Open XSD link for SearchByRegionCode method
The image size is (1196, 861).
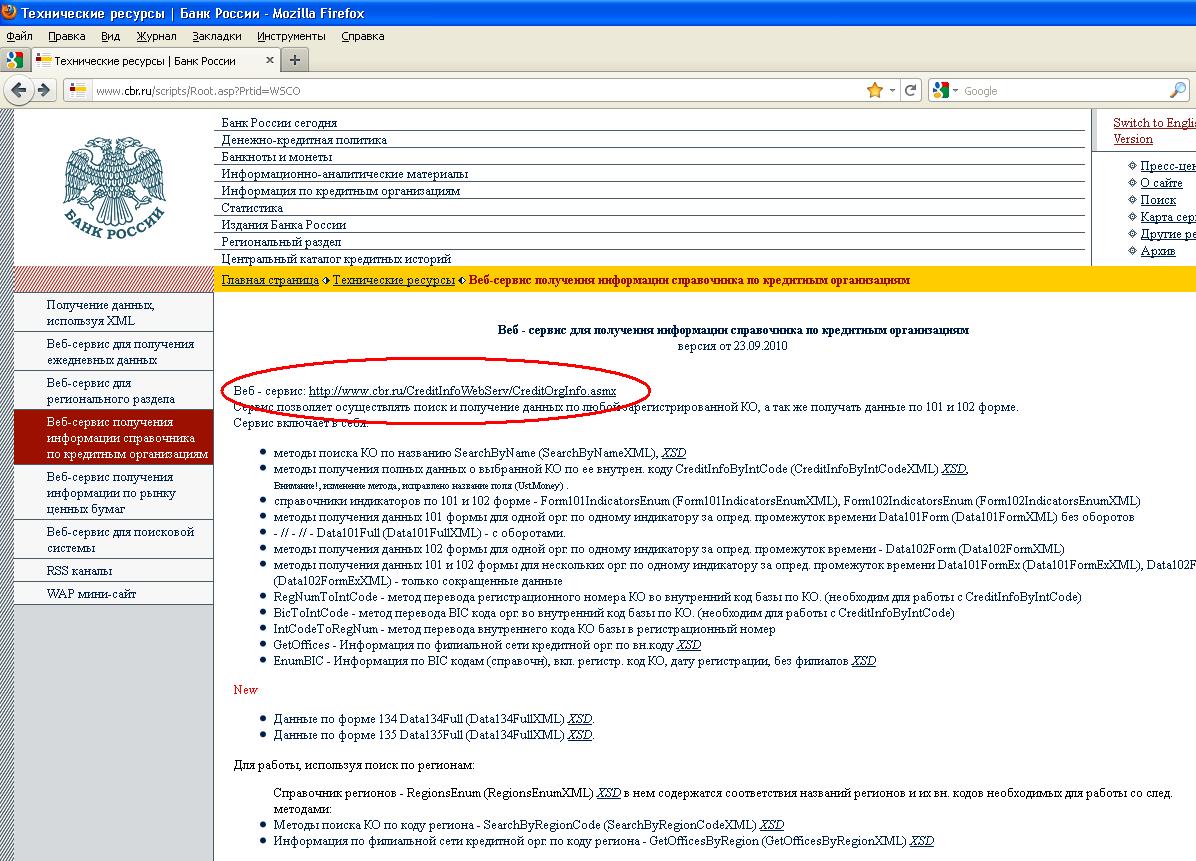pos(772,824)
